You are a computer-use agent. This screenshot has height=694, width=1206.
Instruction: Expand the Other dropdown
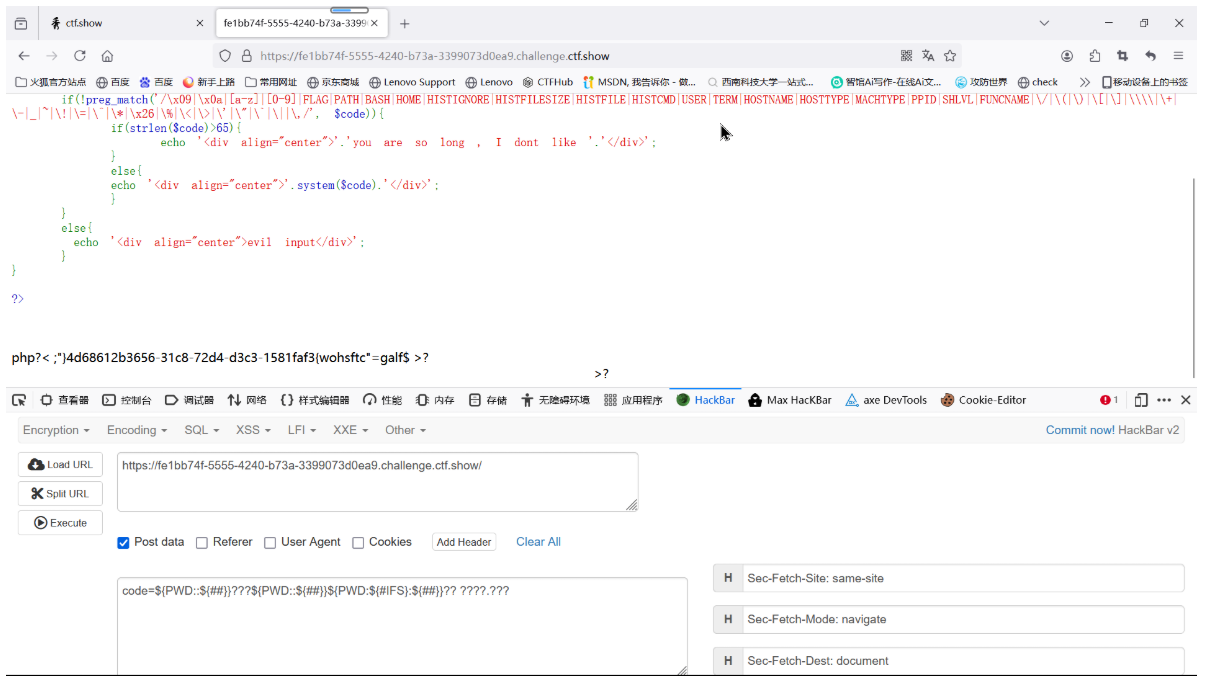tap(406, 430)
